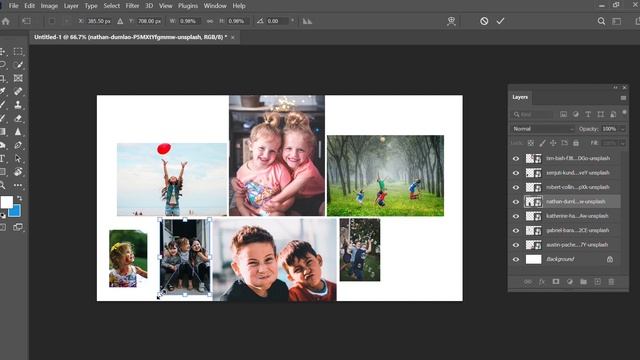Hide the robert-collin layer eye icon
This screenshot has width=640, height=360.
(516, 187)
